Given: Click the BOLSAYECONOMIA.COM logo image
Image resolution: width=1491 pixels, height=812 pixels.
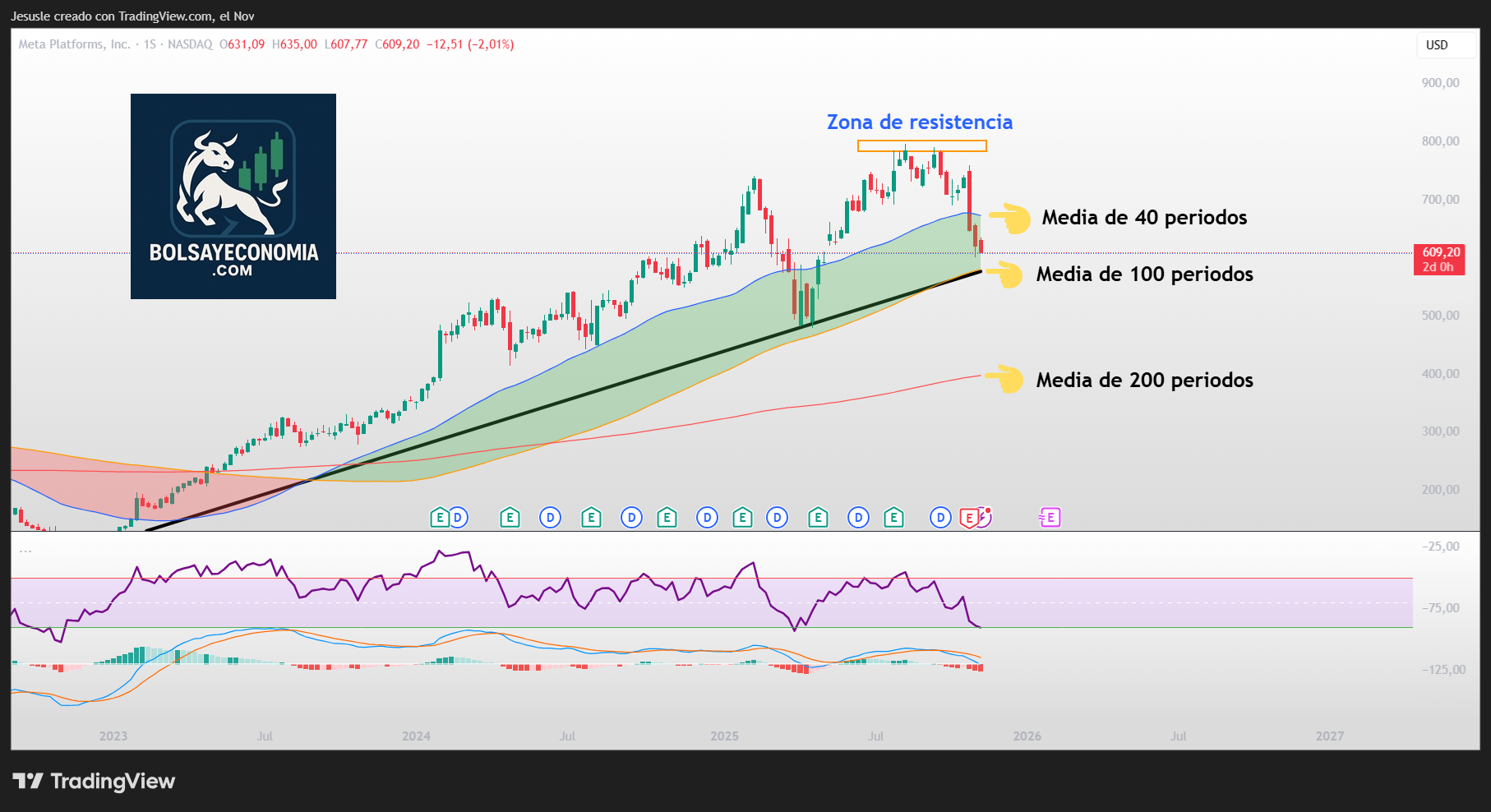Looking at the screenshot, I should pos(233,196).
